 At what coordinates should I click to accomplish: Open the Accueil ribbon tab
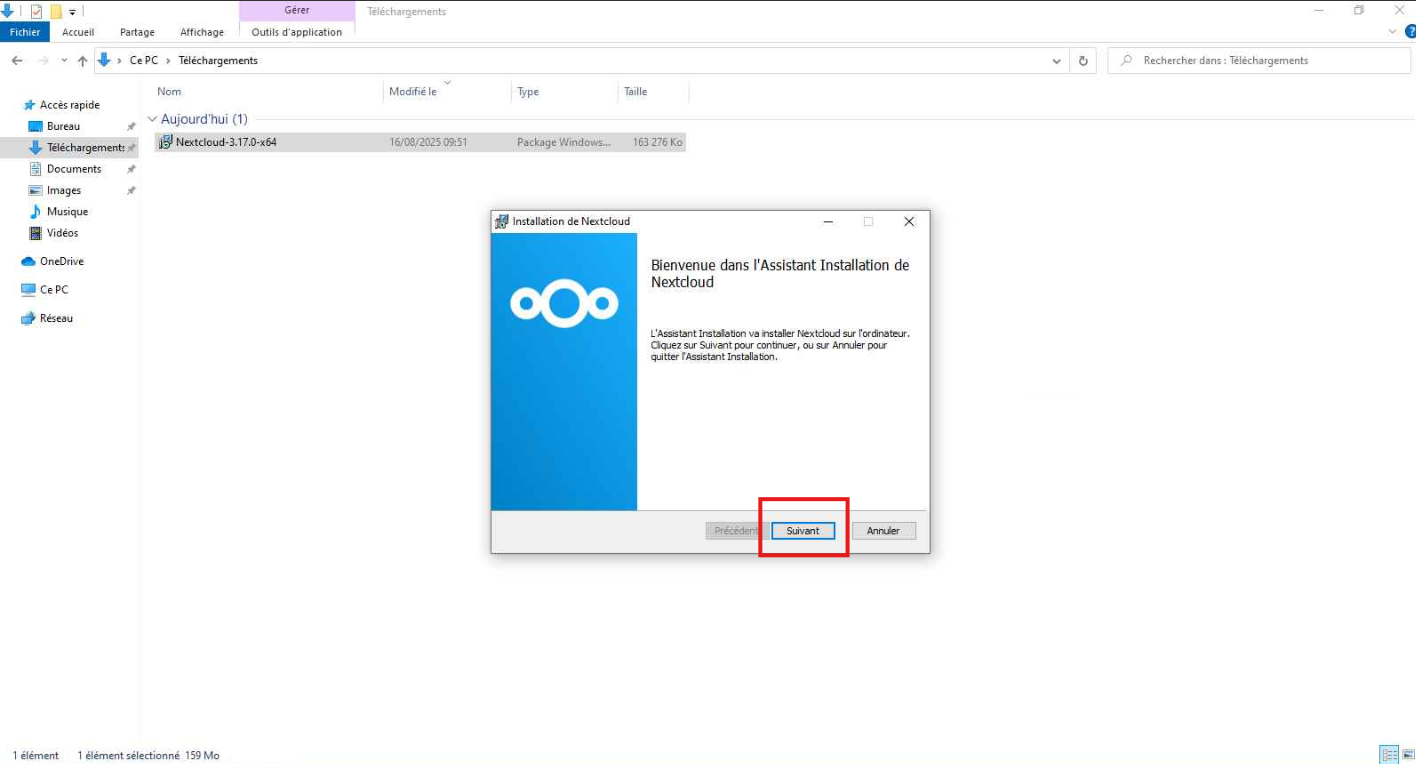pos(78,32)
